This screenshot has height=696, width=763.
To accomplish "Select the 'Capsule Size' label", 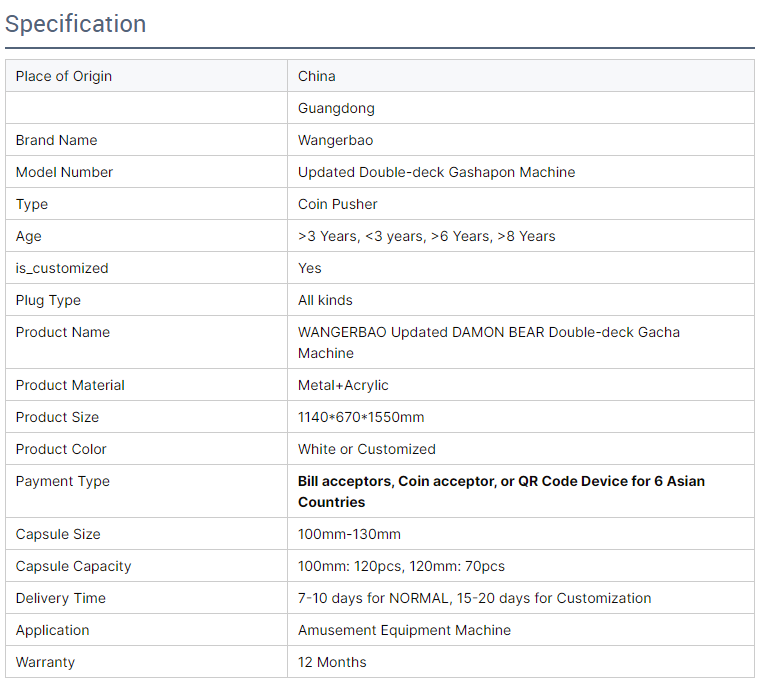I will [58, 534].
